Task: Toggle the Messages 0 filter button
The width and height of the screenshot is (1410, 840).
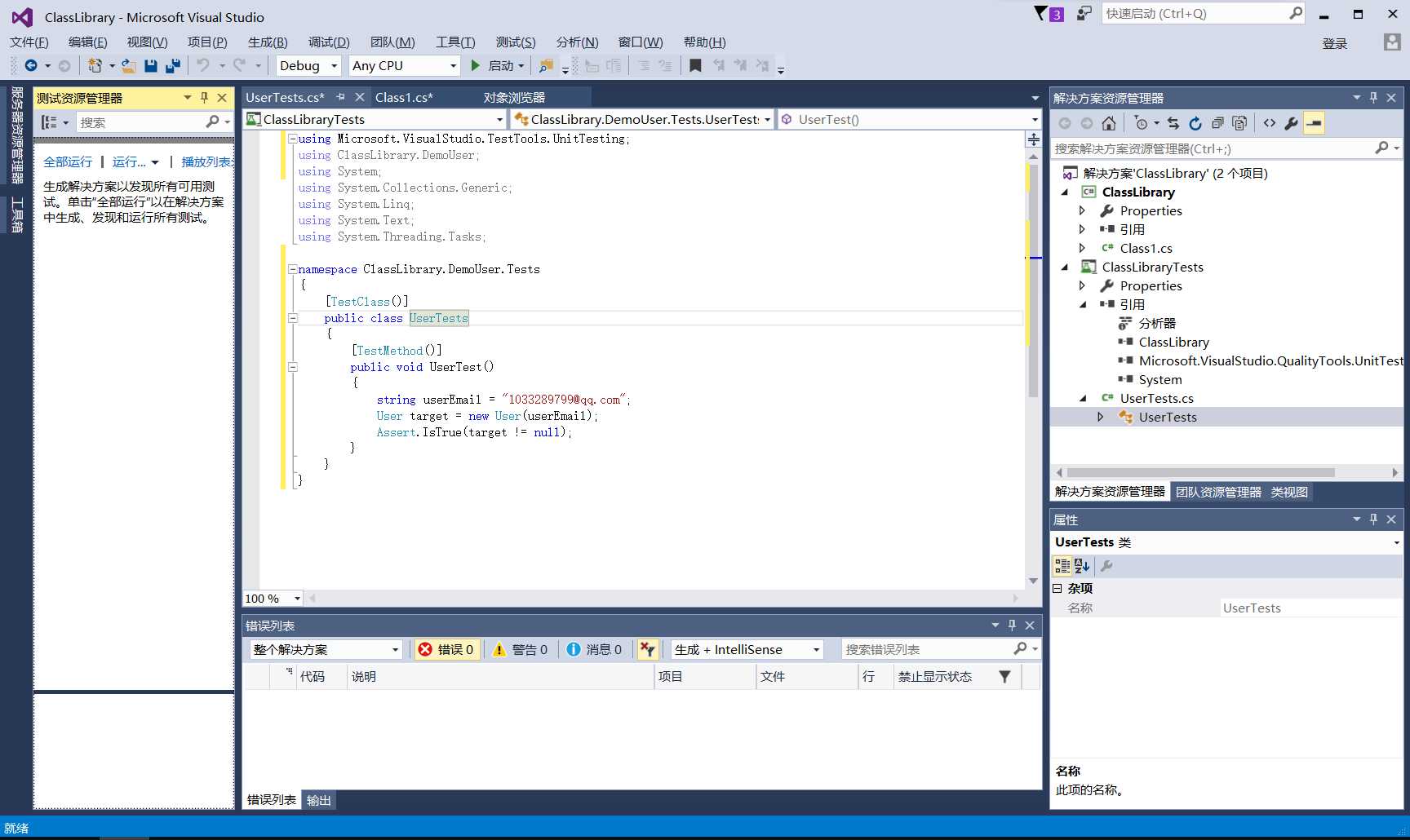Action: pyautogui.click(x=594, y=649)
